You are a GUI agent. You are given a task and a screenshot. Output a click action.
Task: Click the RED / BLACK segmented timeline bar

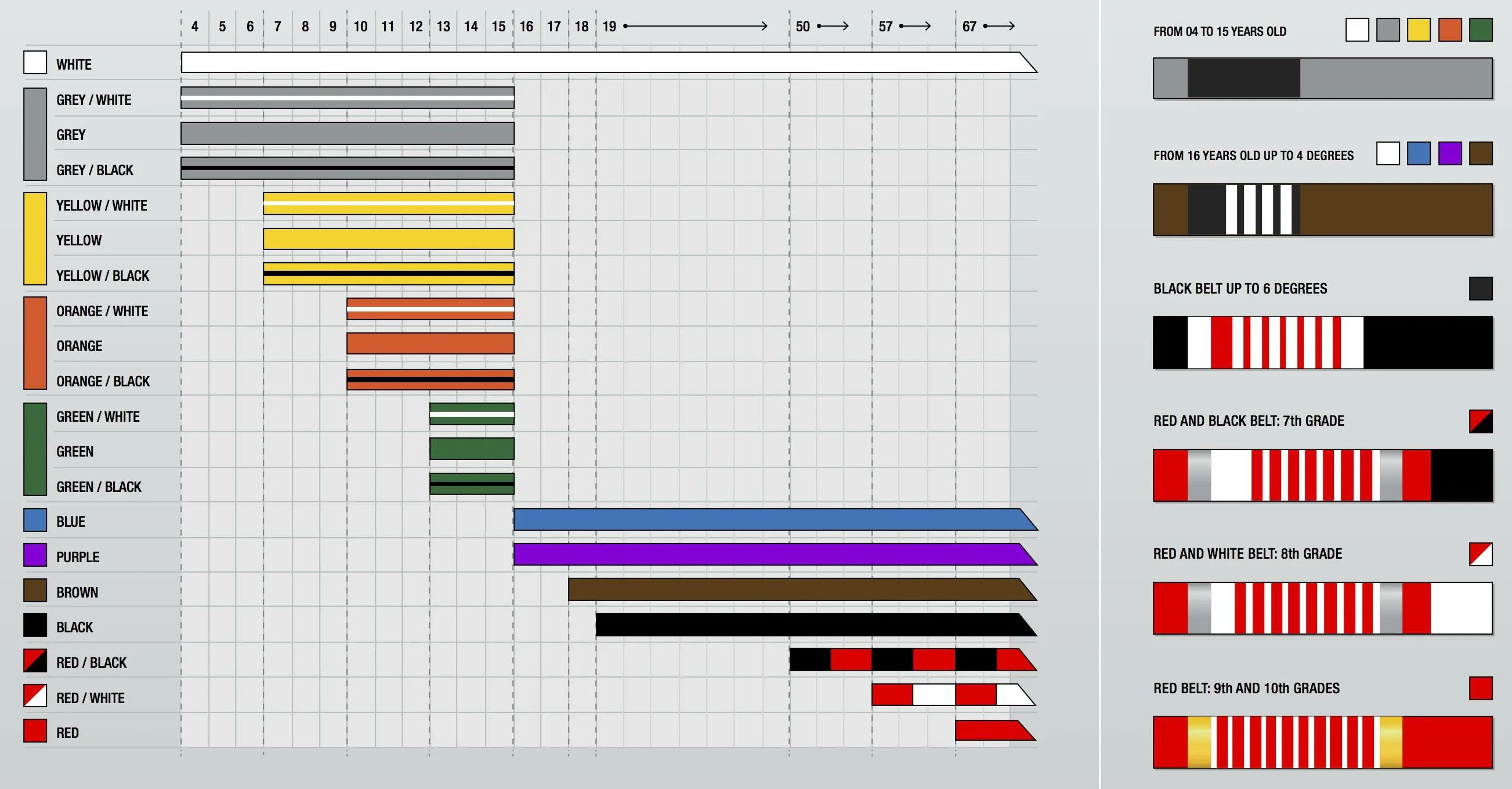point(913,660)
